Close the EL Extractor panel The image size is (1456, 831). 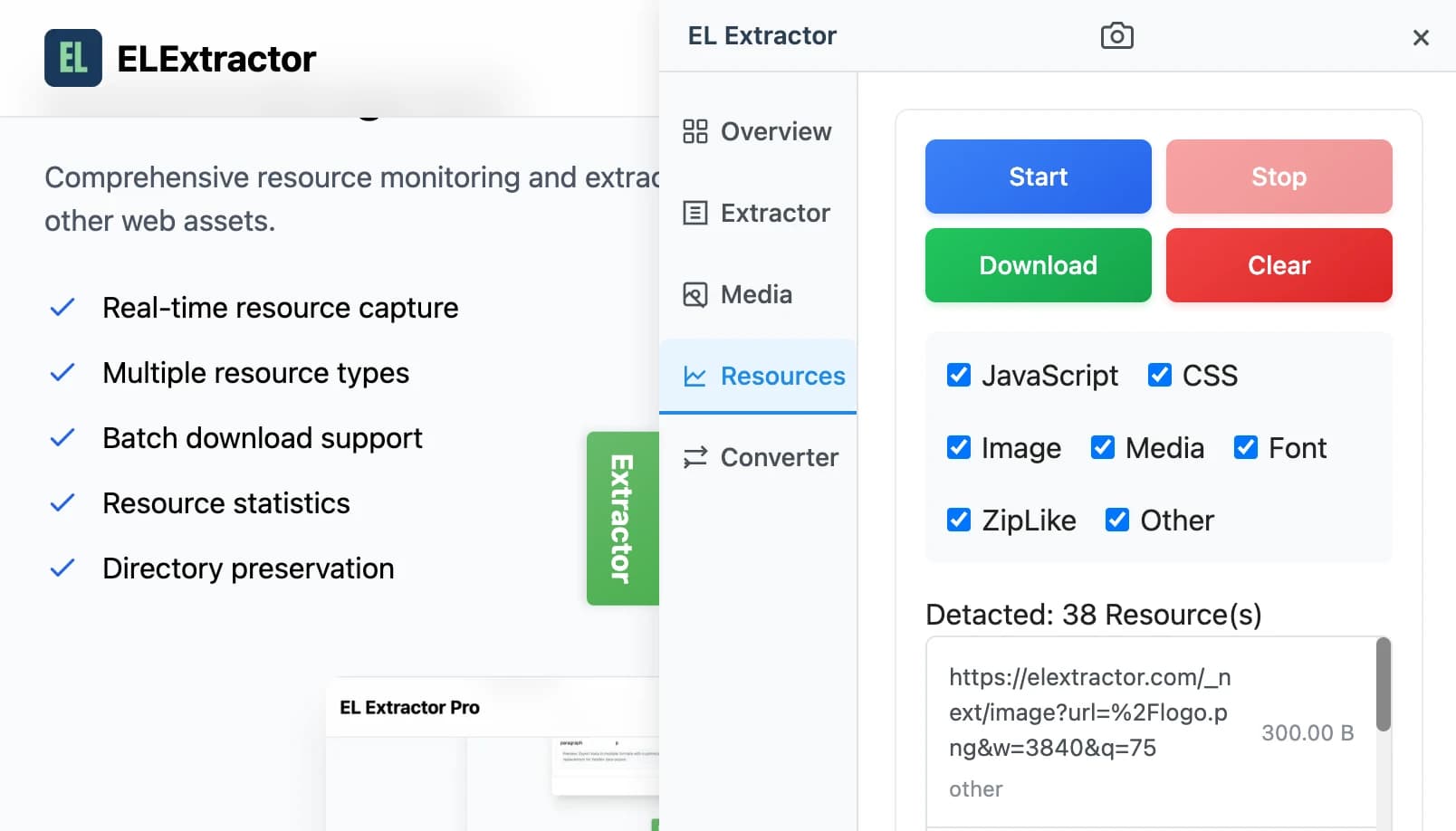(1421, 37)
